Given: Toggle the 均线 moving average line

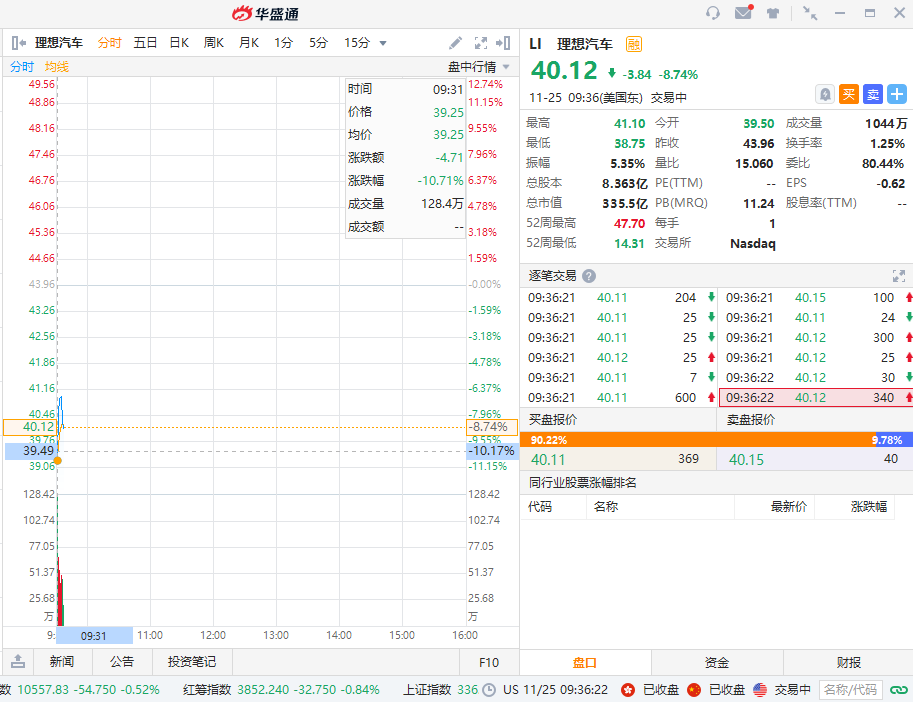Looking at the screenshot, I should (x=57, y=67).
